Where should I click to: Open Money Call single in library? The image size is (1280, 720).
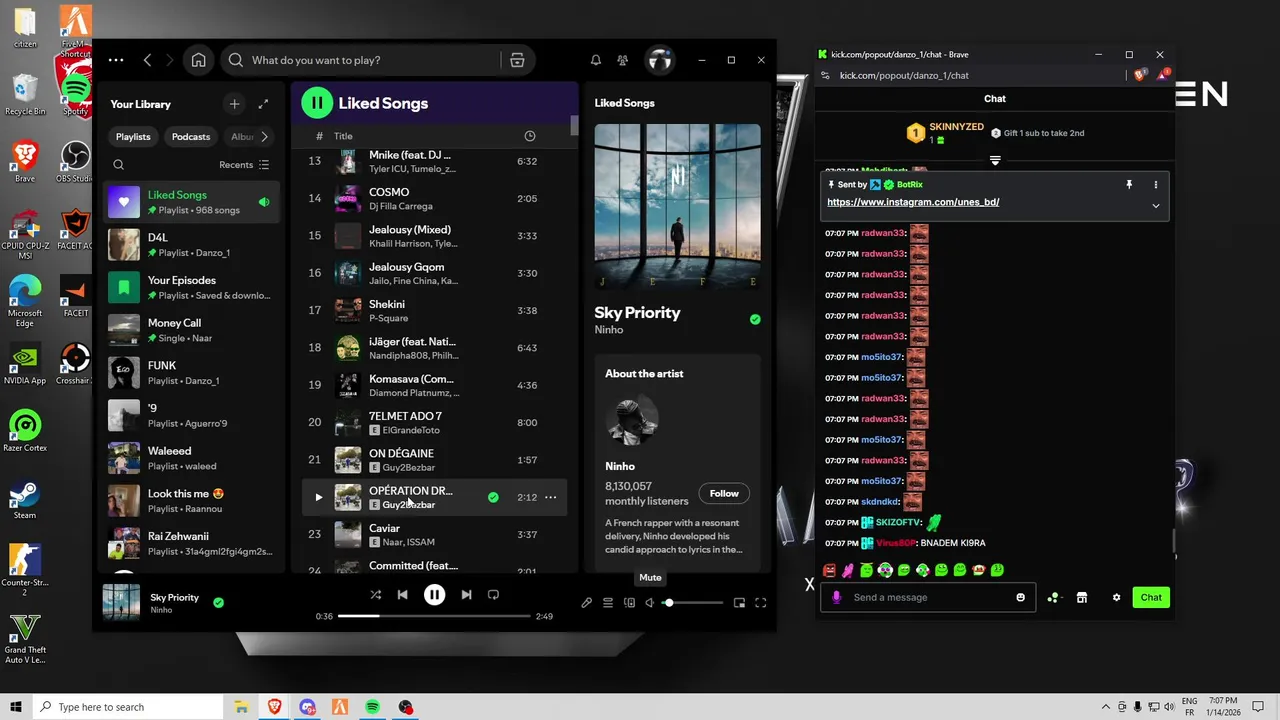tap(191, 330)
